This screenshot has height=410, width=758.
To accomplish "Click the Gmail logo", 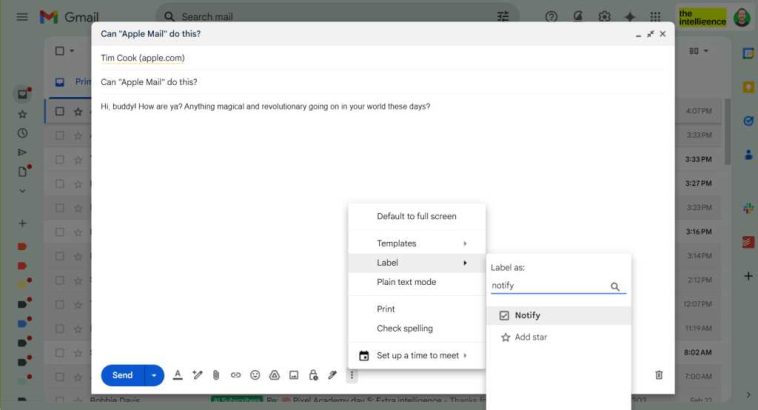I will point(69,17).
